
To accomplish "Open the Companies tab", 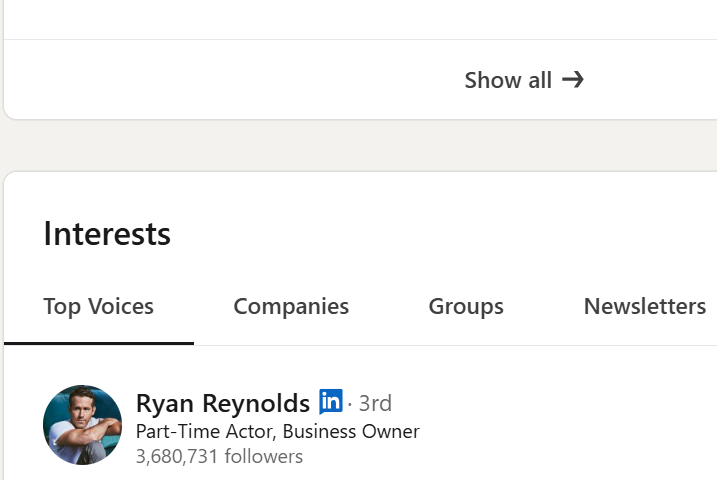I will click(x=291, y=306).
